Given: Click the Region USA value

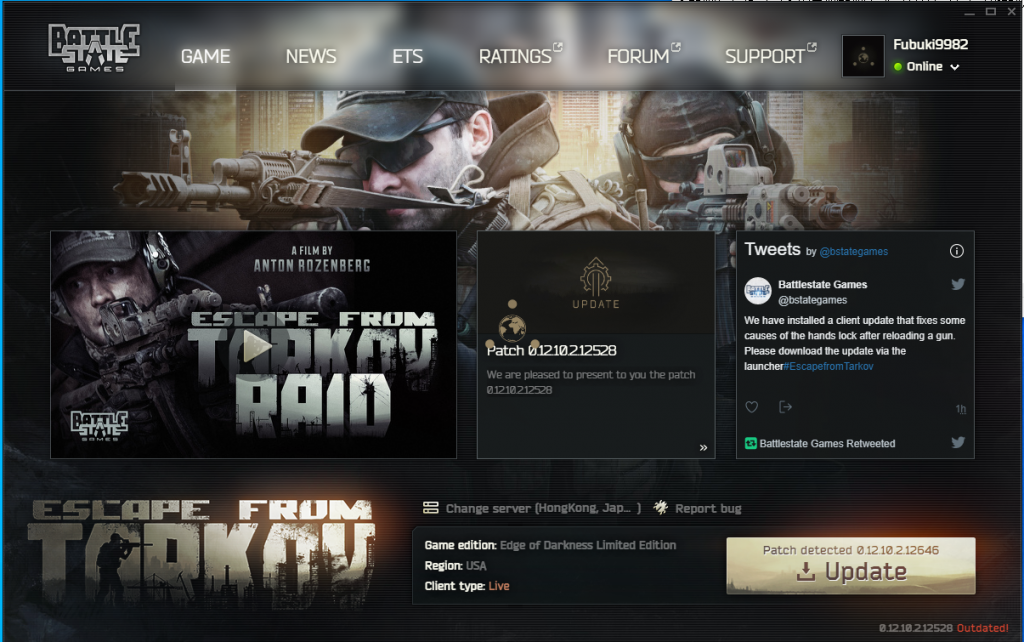Looking at the screenshot, I should tap(476, 566).
